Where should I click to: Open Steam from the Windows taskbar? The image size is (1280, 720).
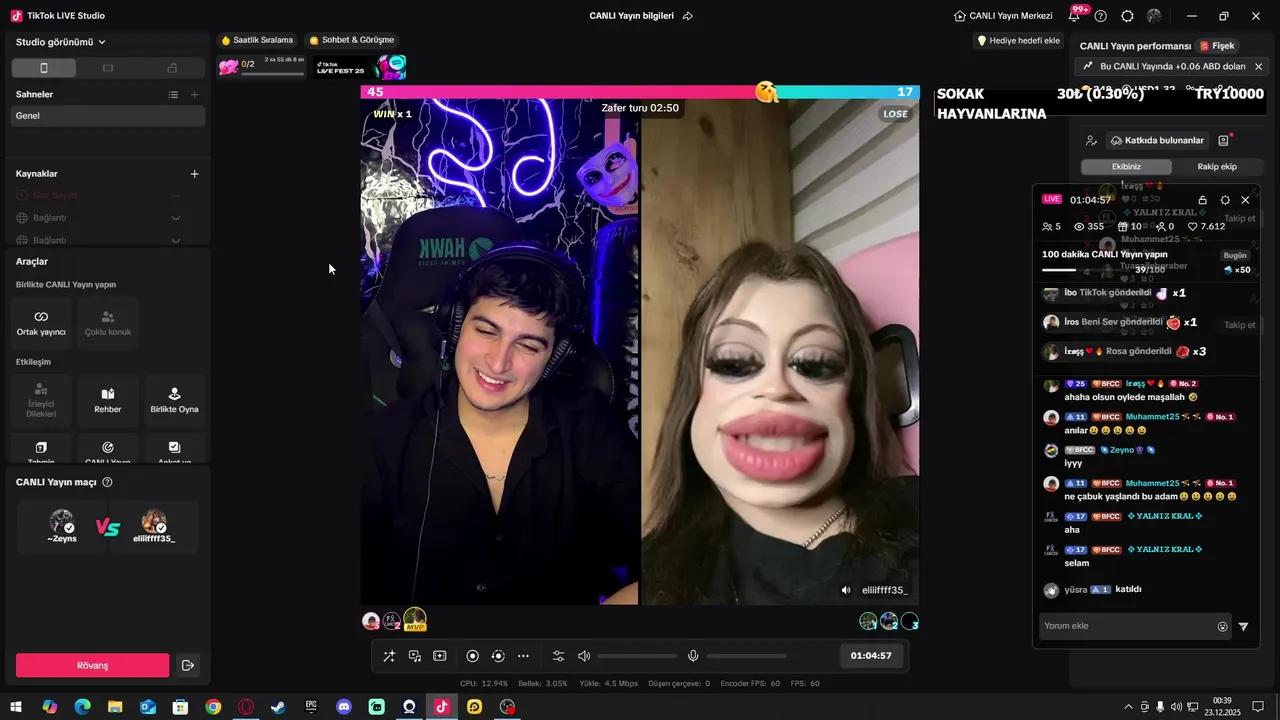click(x=278, y=707)
